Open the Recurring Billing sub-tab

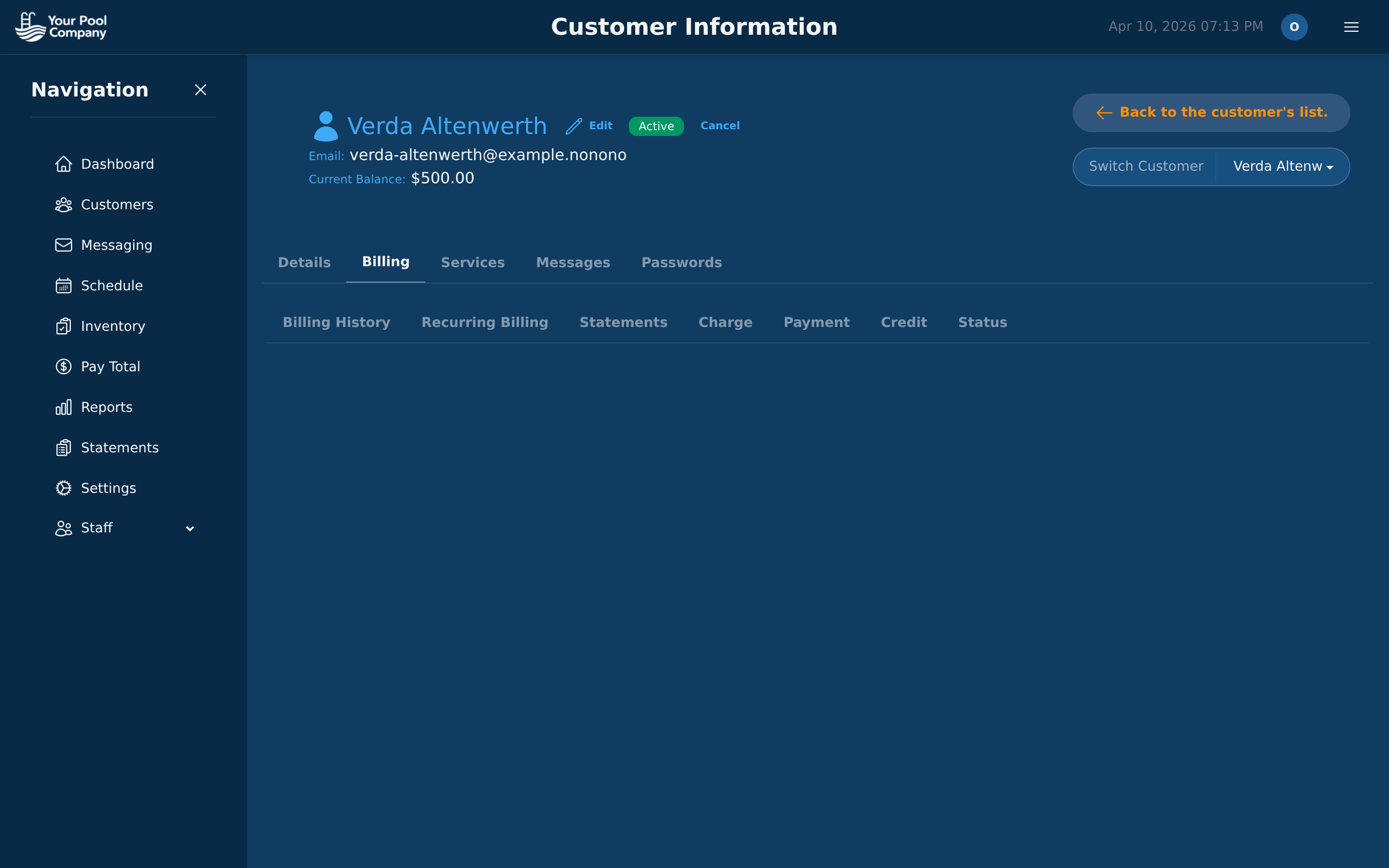pos(485,322)
